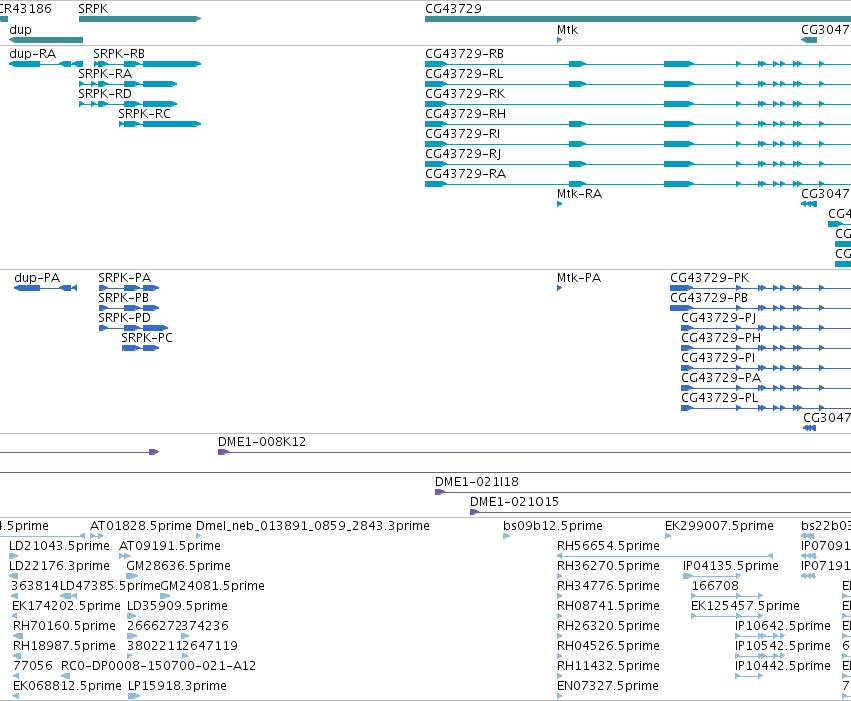Select transcript CG43729-RK

(x=465, y=94)
